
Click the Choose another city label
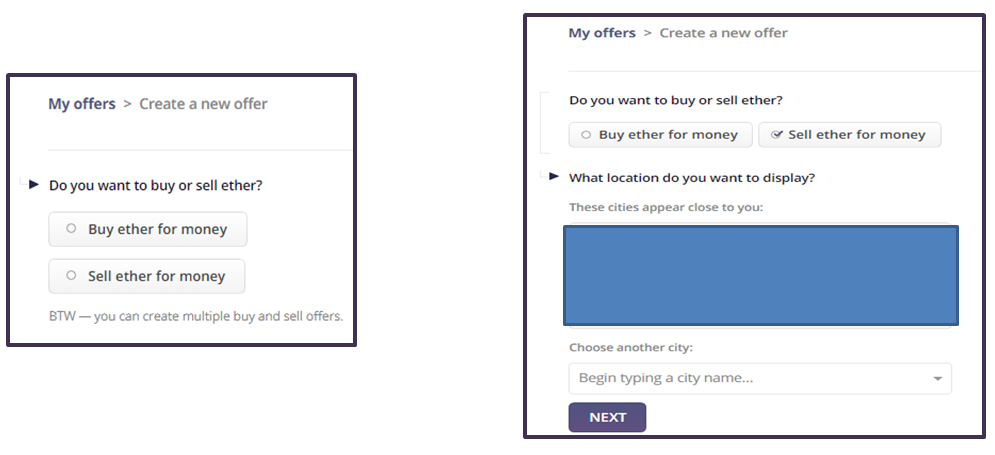point(630,348)
